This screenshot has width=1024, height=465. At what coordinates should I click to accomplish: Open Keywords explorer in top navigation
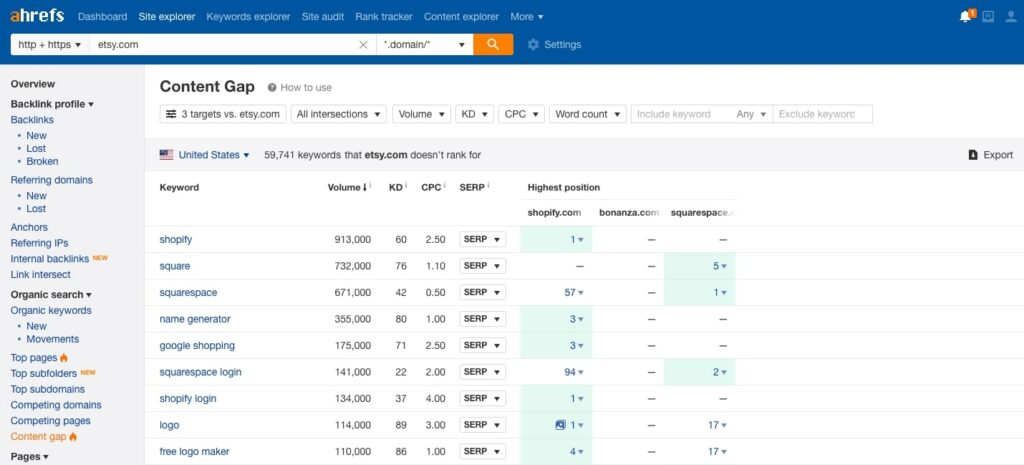pyautogui.click(x=248, y=16)
